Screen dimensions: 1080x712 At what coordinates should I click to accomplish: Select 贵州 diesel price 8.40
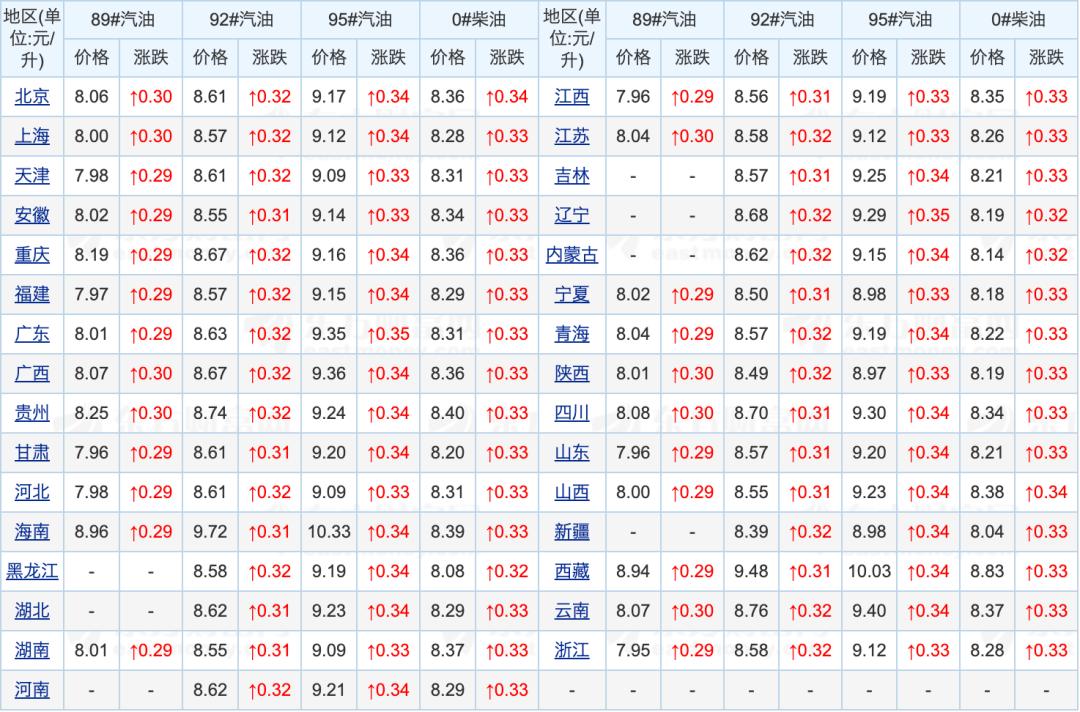[x=448, y=413]
